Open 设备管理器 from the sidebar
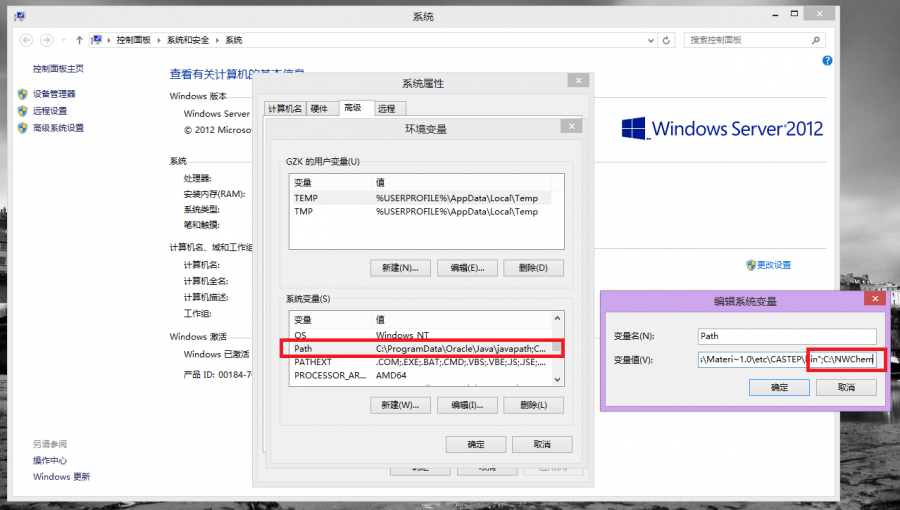This screenshot has height=510, width=900. 54,94
